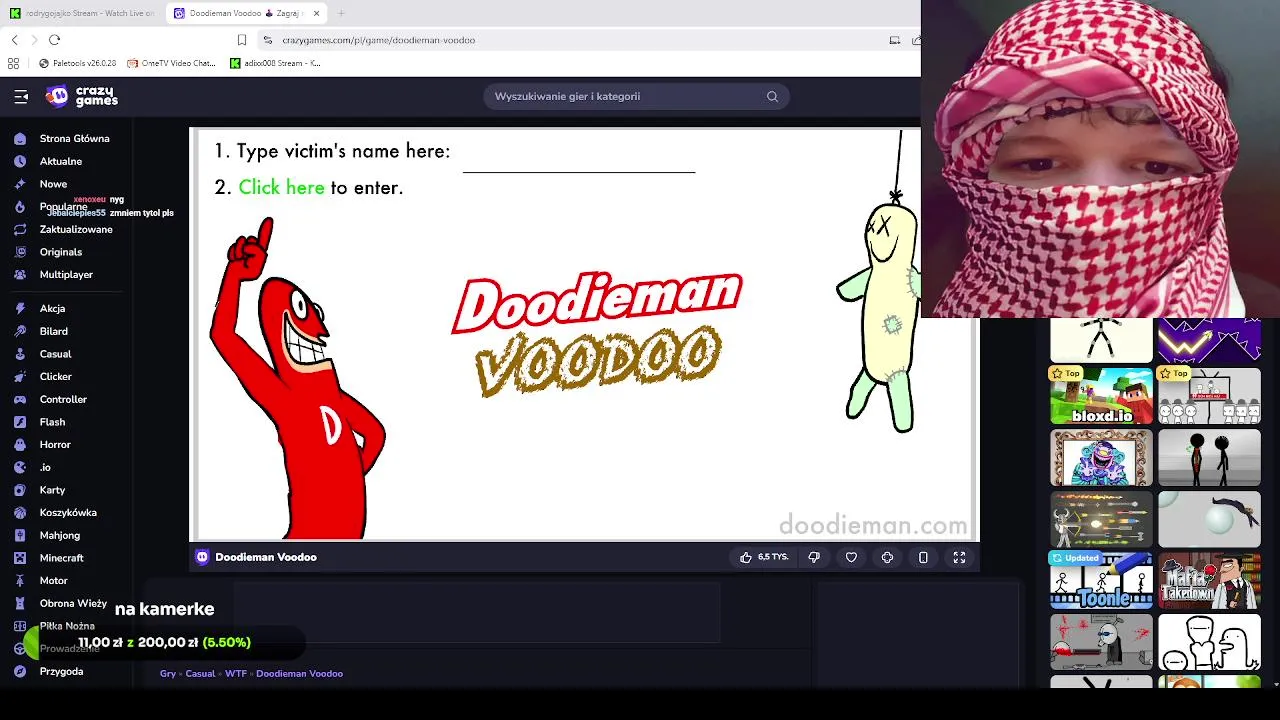
Task: Bookmark this page icon
Action: 242,40
